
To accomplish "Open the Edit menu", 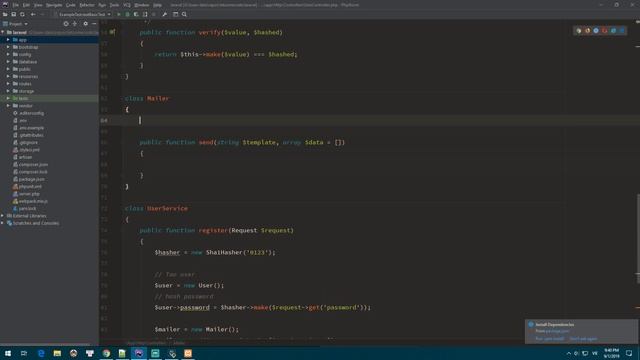I will point(26,5).
